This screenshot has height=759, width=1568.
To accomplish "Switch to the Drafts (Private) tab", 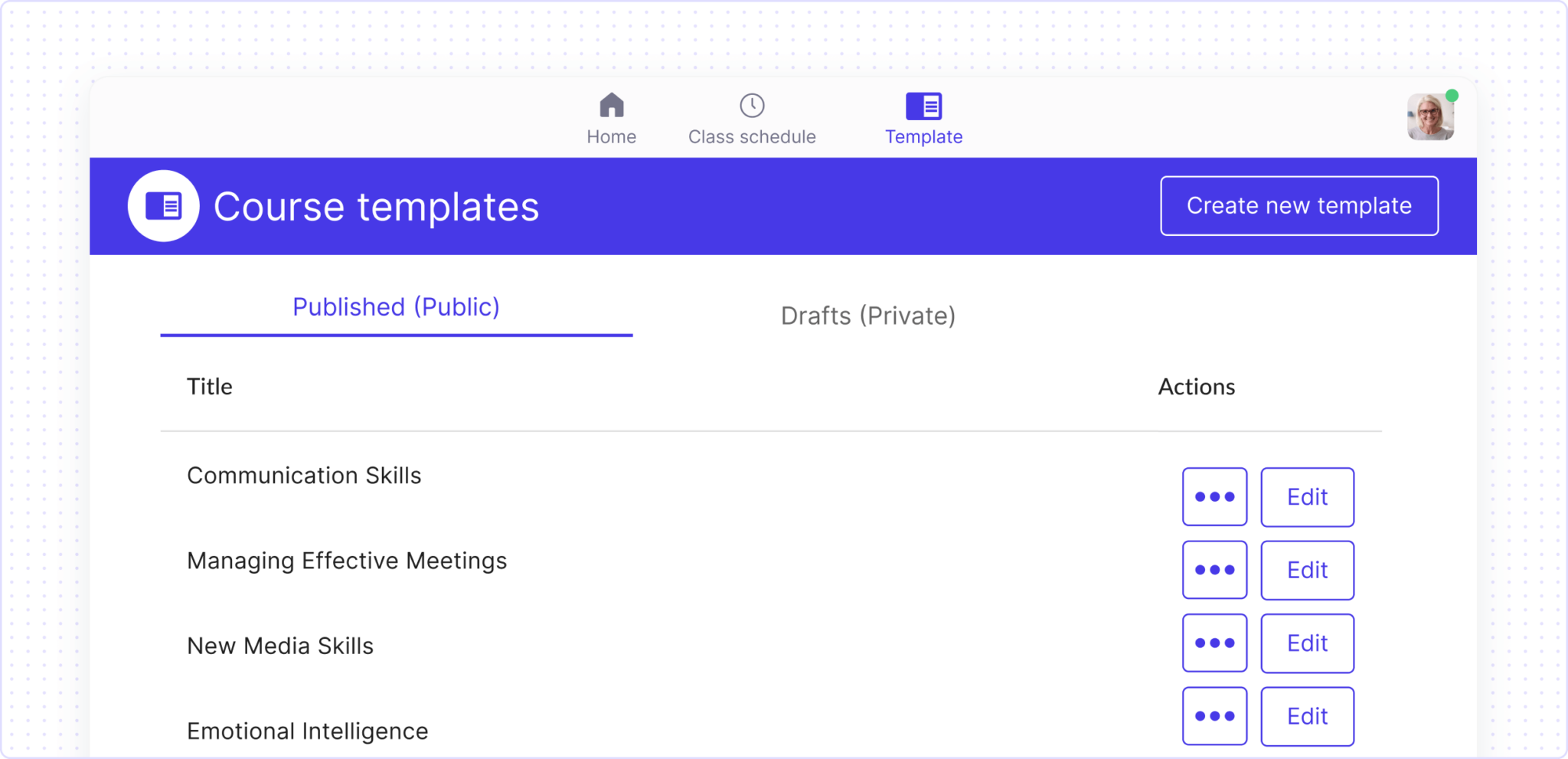I will [867, 315].
